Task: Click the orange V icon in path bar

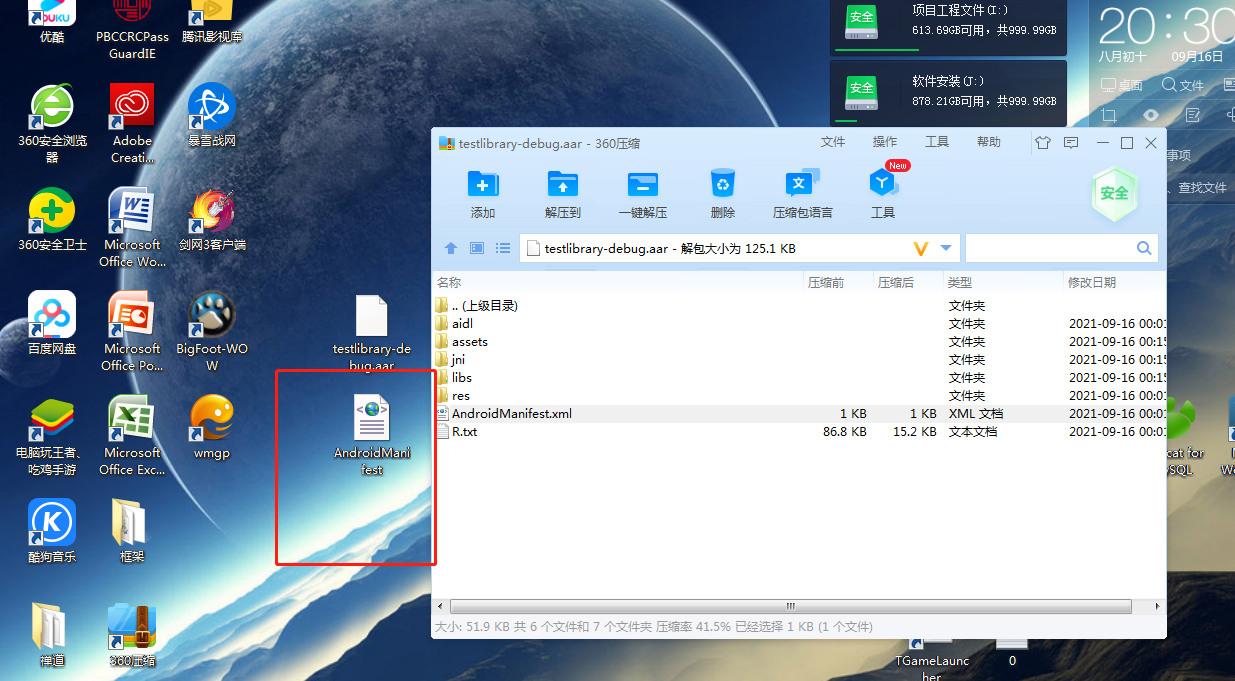Action: (x=921, y=248)
